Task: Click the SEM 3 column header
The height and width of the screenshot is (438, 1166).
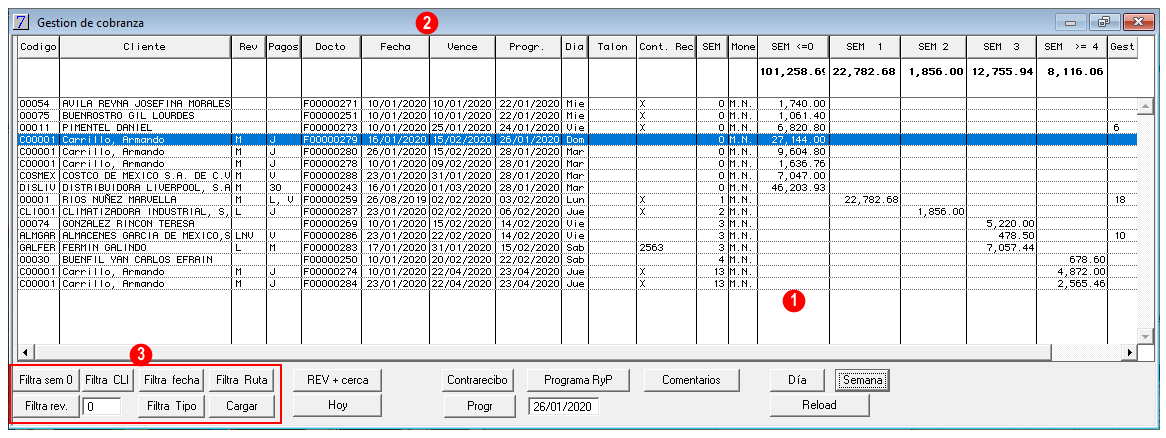Action: click(1002, 47)
